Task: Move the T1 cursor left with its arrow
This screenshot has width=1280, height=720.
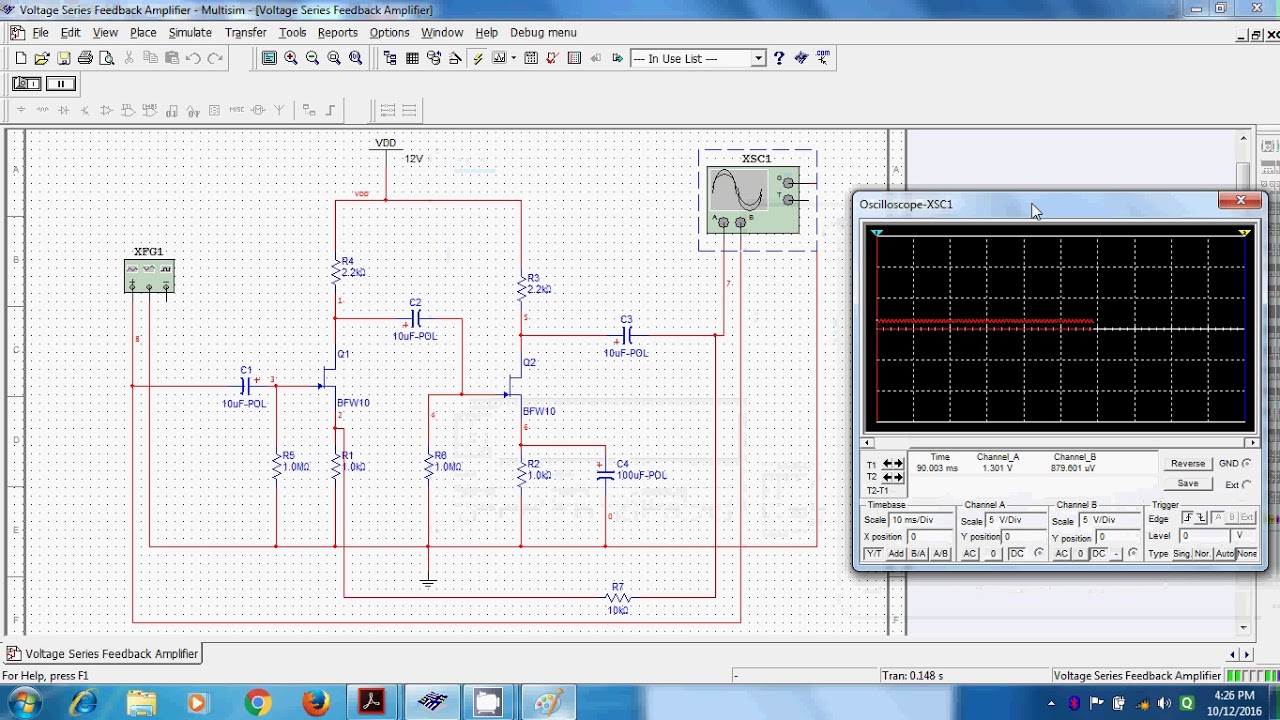Action: tap(887, 464)
